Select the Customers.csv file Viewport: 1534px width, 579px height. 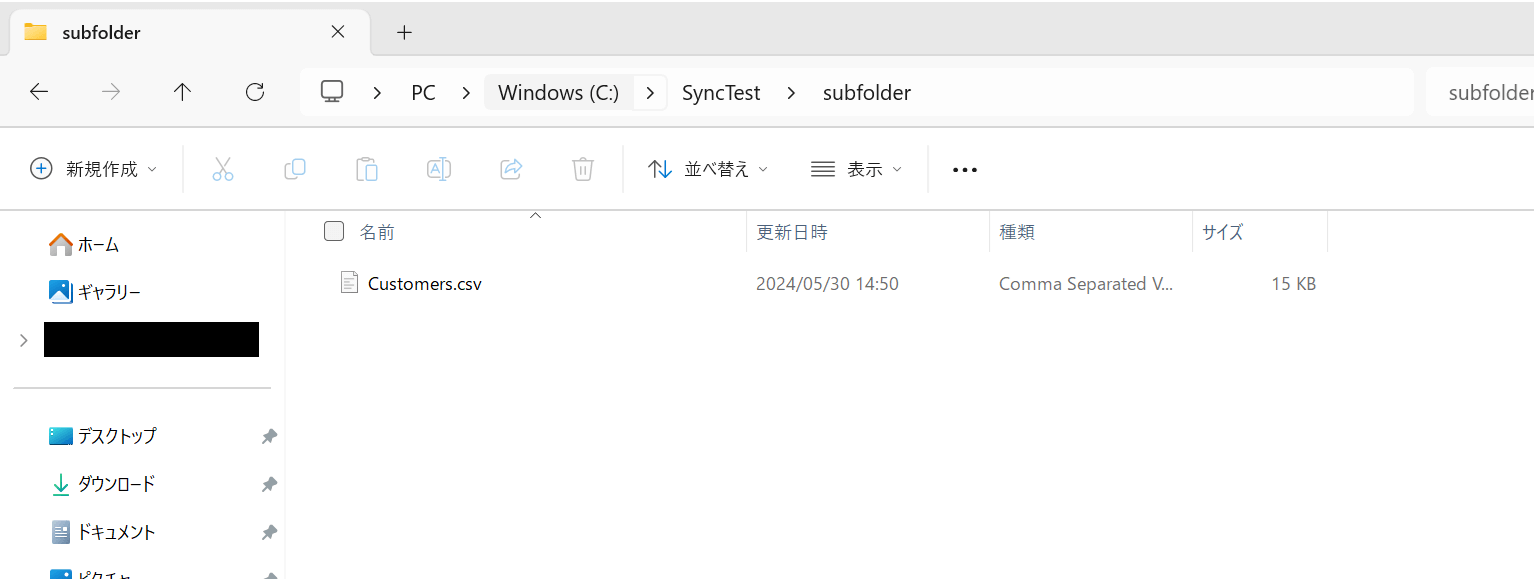click(424, 284)
